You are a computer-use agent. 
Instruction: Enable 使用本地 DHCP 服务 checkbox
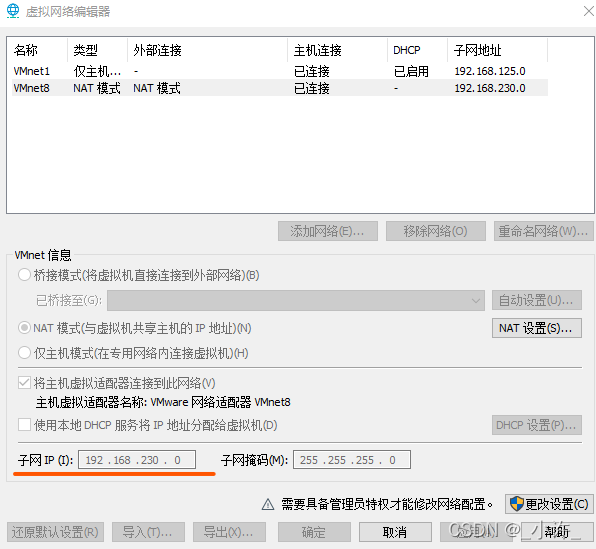pyautogui.click(x=24, y=425)
